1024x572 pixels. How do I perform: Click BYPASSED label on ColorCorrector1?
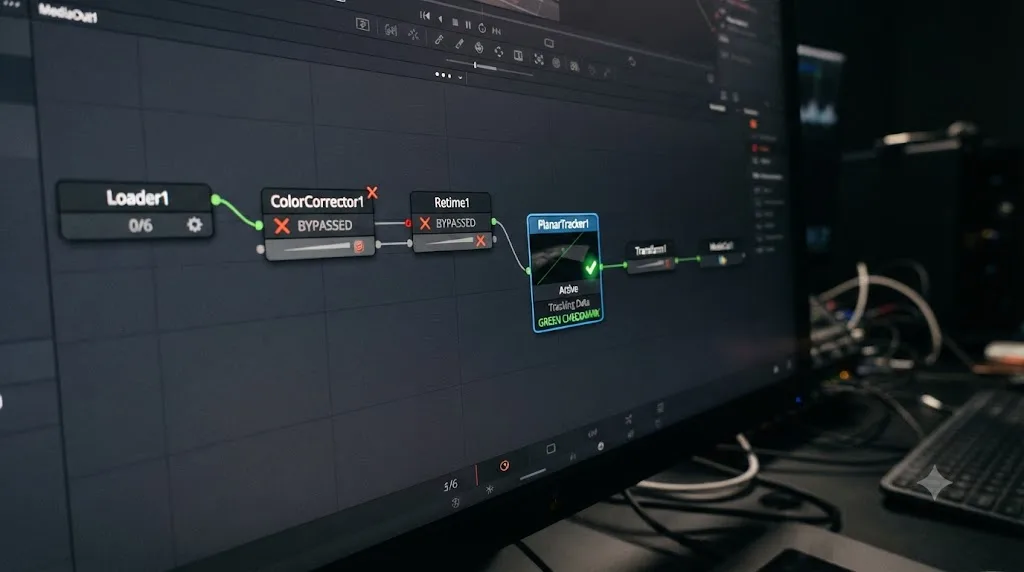[325, 225]
